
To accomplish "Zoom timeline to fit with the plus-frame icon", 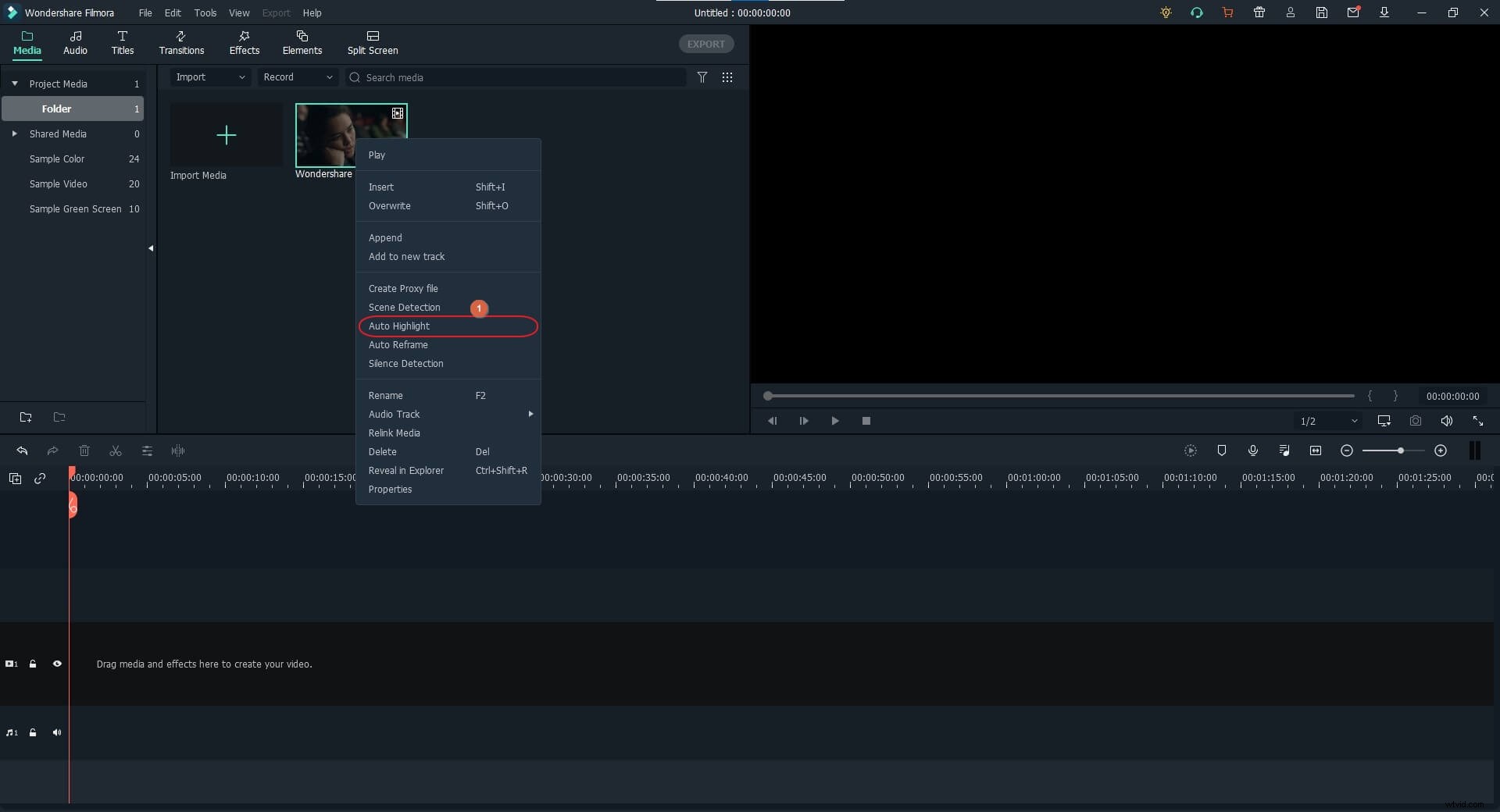I will coord(1316,451).
